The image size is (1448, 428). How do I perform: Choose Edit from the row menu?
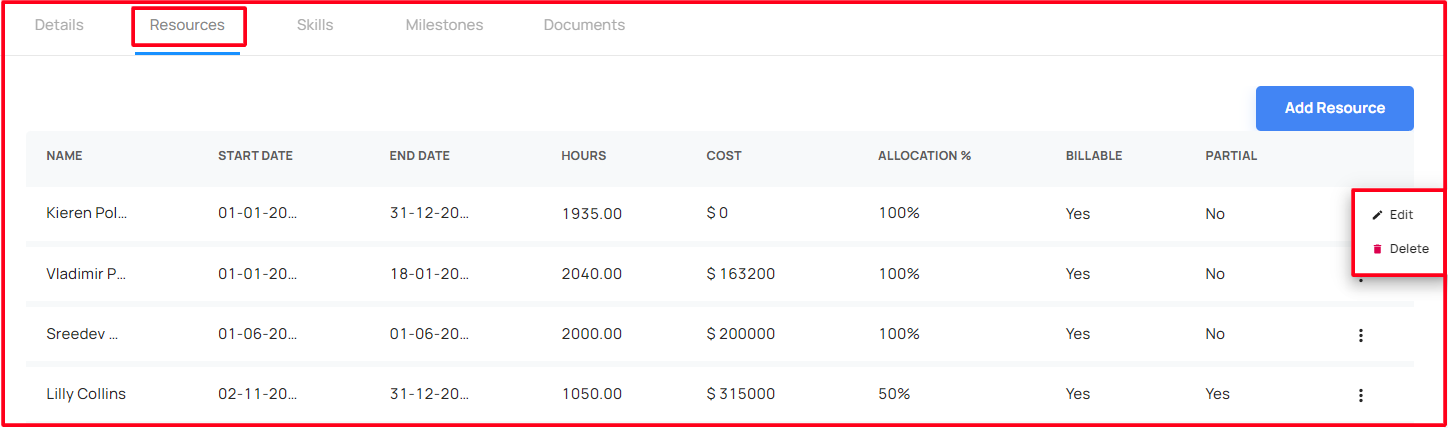(1392, 215)
